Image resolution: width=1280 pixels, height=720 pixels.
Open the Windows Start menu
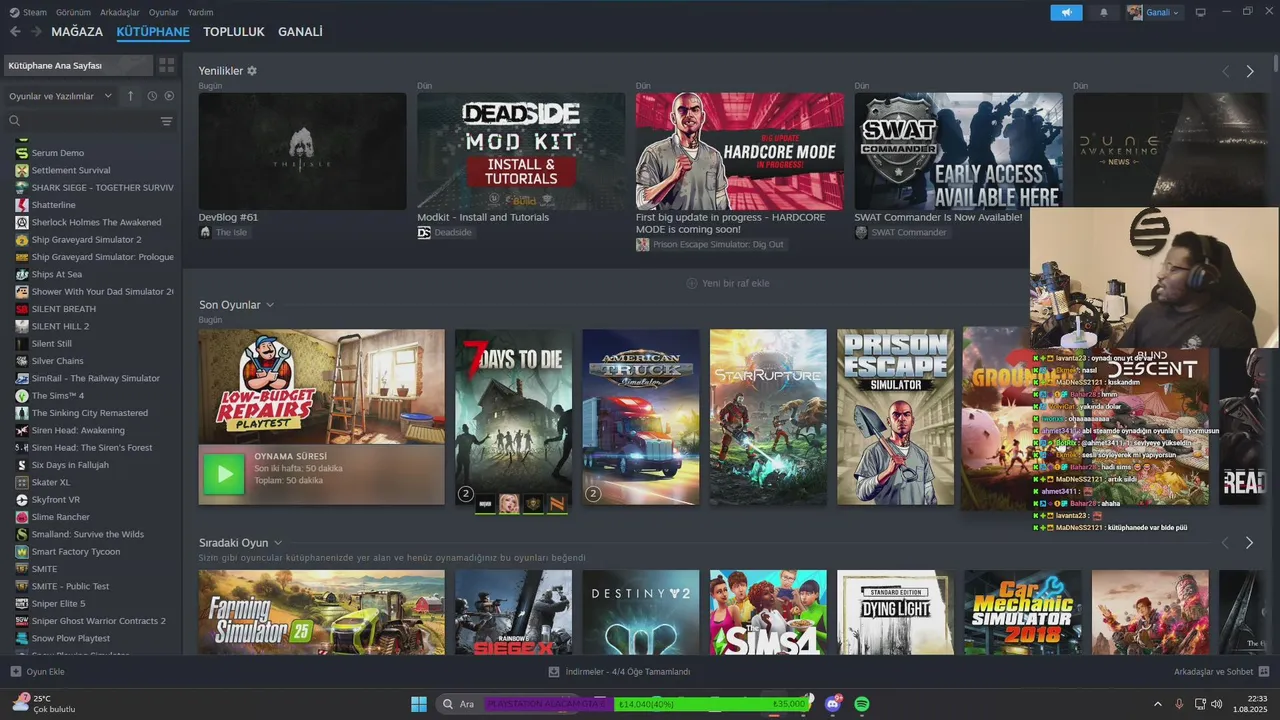click(x=419, y=704)
